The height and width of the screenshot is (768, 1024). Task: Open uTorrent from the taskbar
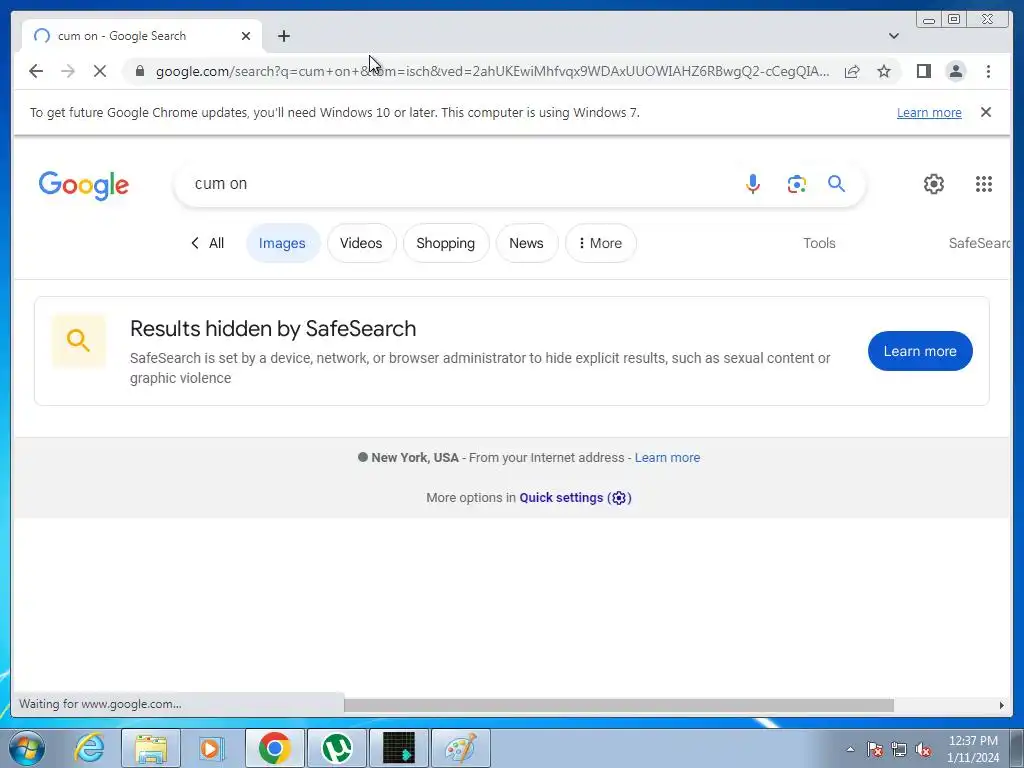[336, 748]
